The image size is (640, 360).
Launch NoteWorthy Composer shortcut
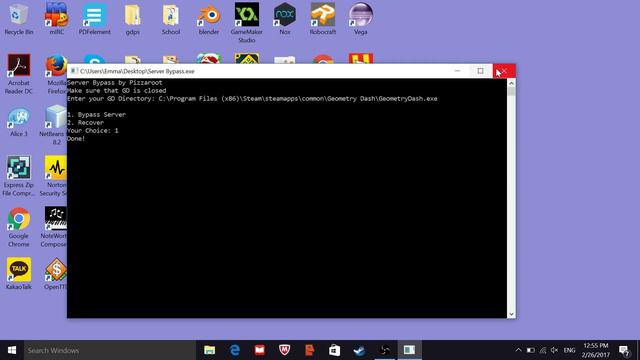coord(54,227)
